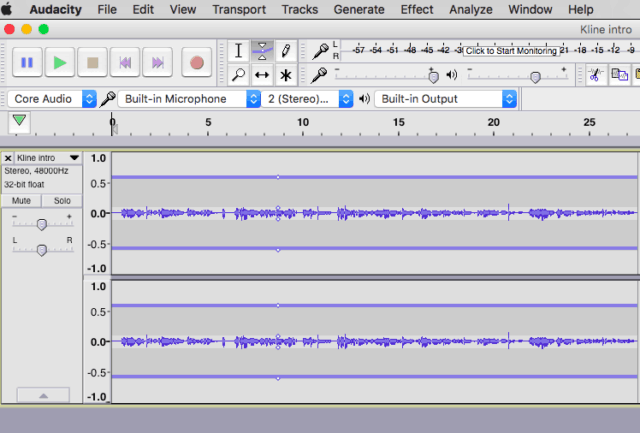
Task: Skip to start of the project
Action: click(125, 62)
